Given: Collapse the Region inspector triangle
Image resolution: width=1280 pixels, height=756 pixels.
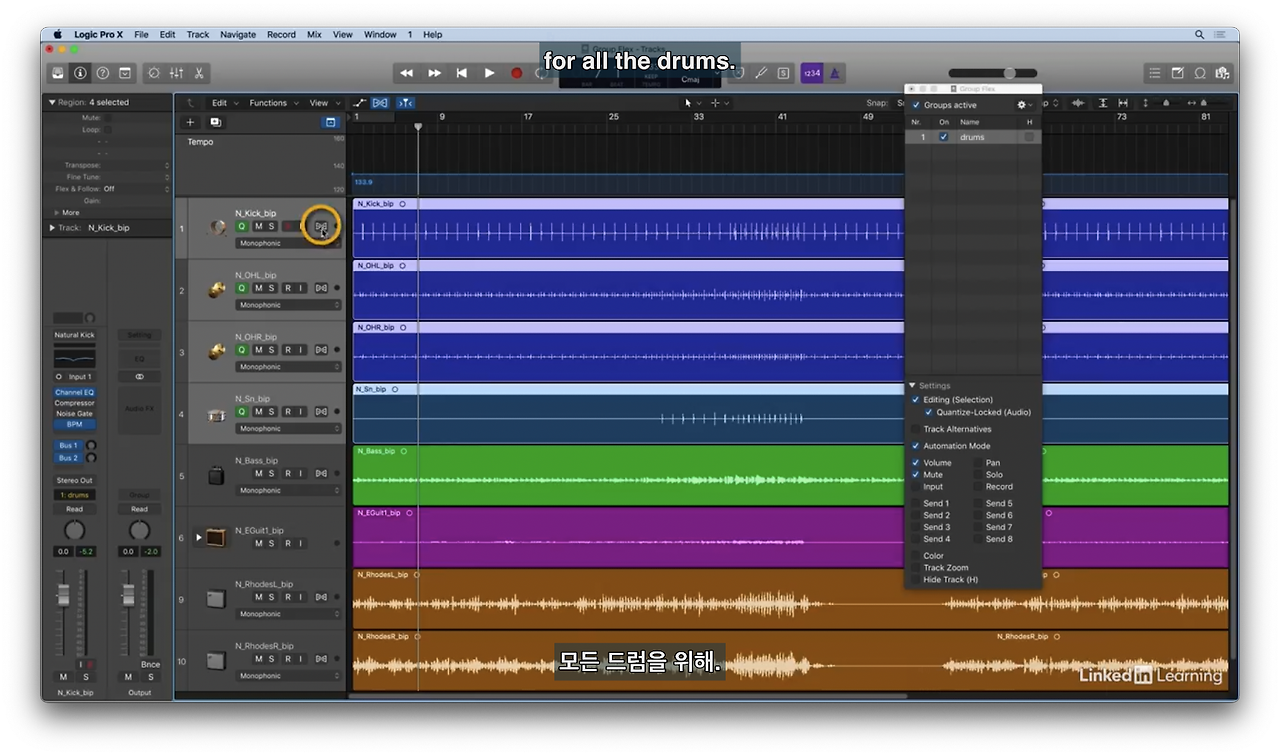Looking at the screenshot, I should click(x=52, y=102).
